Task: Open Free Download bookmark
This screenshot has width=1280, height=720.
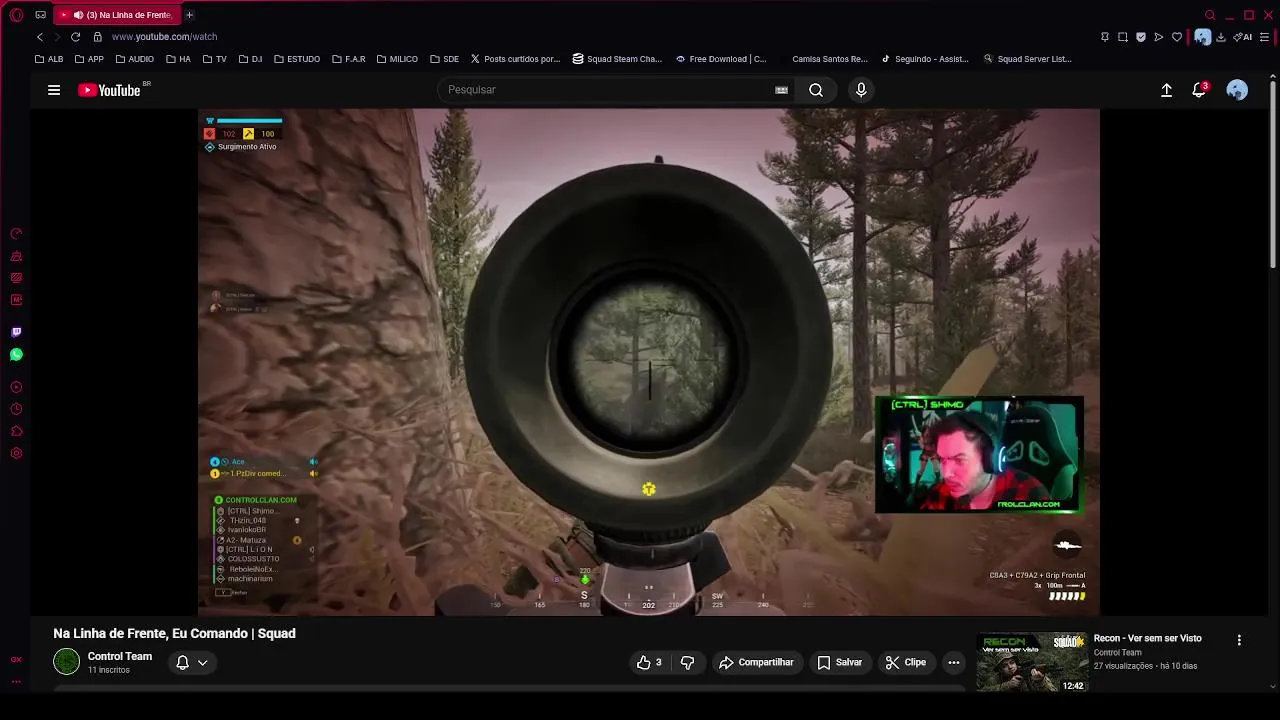Action: [721, 59]
